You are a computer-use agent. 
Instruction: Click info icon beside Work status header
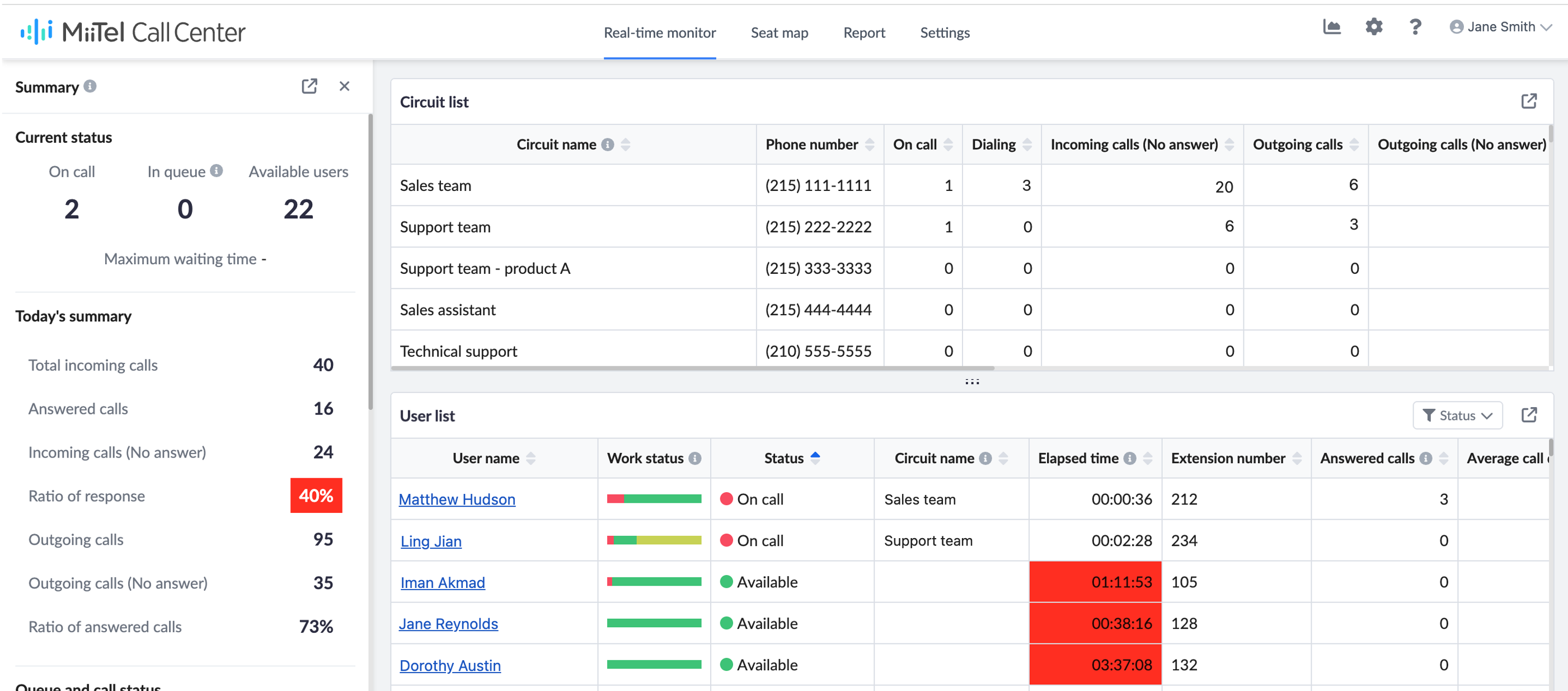coord(694,458)
